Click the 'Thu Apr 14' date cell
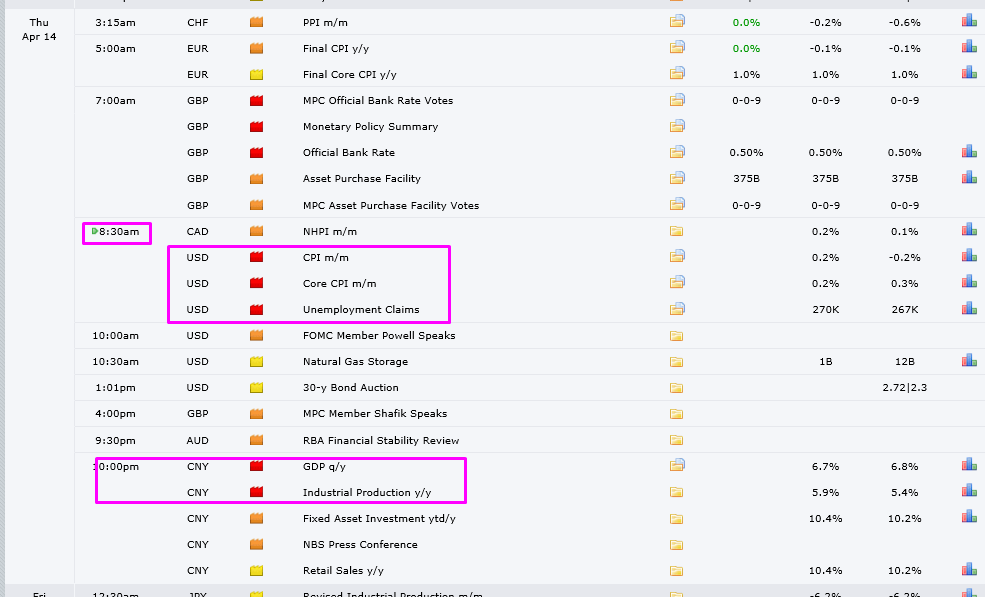Image resolution: width=985 pixels, height=597 pixels. point(39,30)
